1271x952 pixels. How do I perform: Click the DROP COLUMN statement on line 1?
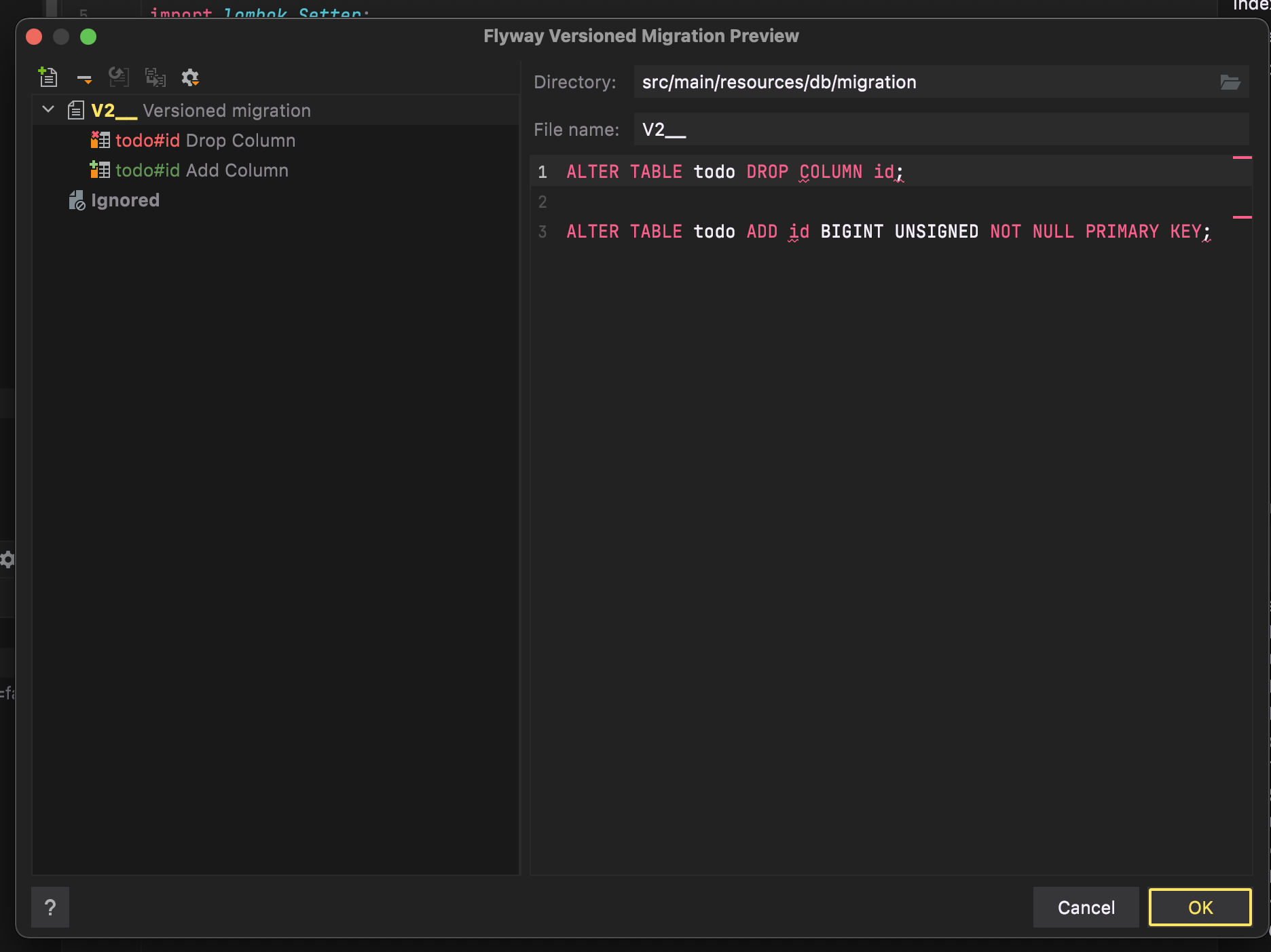coord(735,172)
